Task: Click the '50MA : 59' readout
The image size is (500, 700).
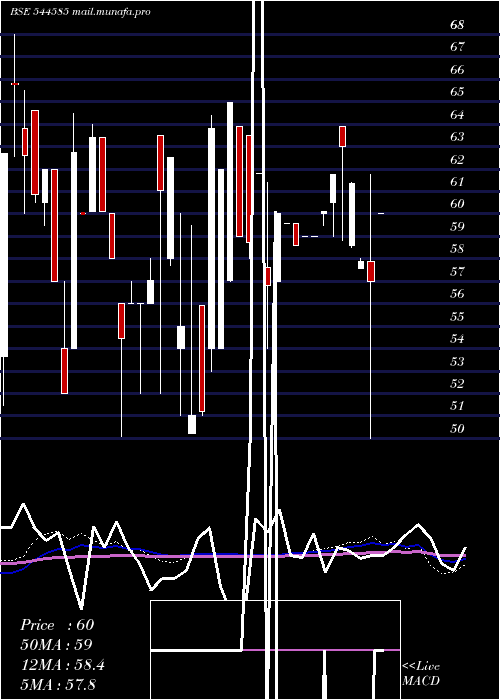Action: point(56,645)
